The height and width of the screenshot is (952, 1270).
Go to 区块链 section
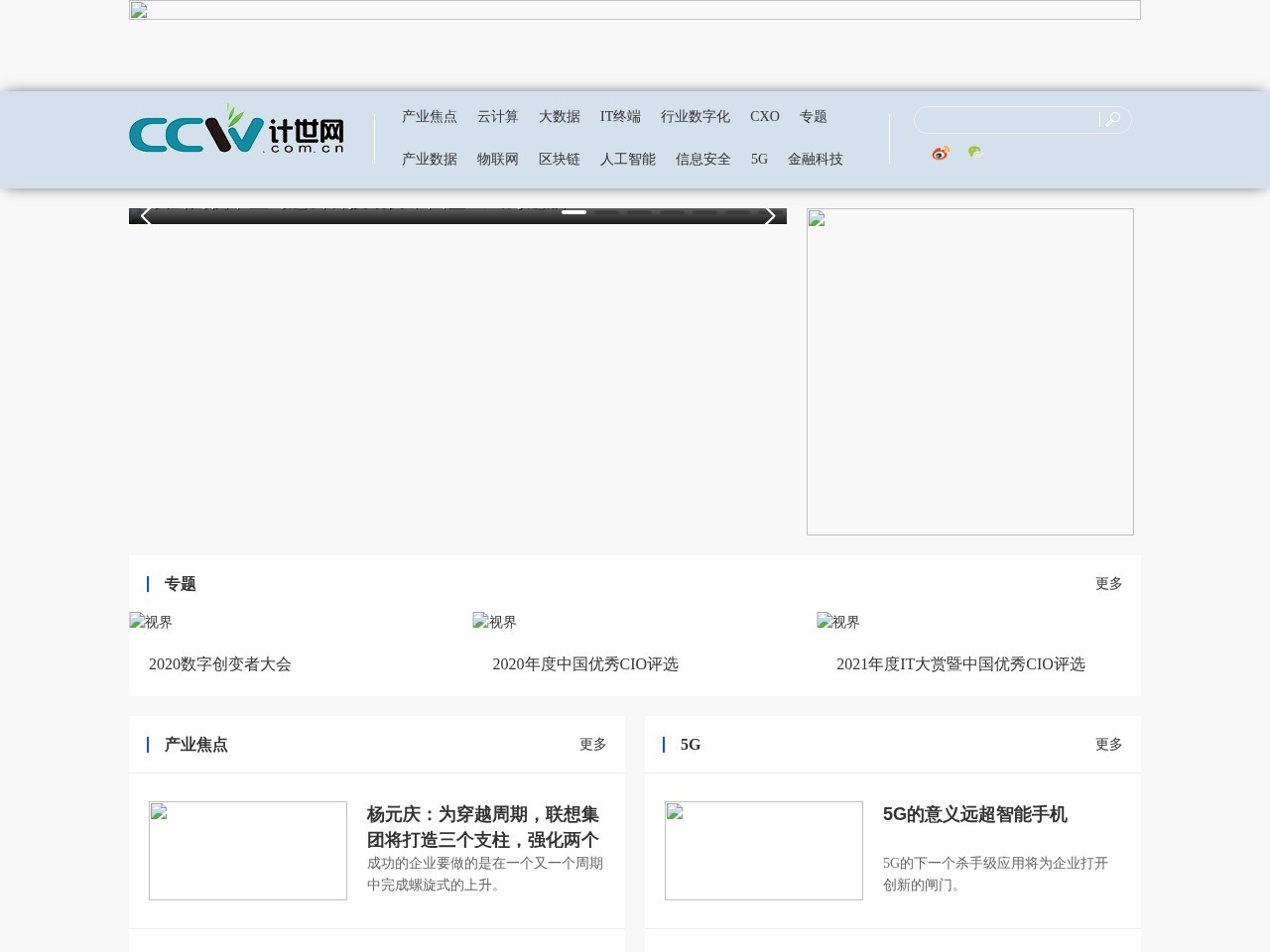coord(559,160)
